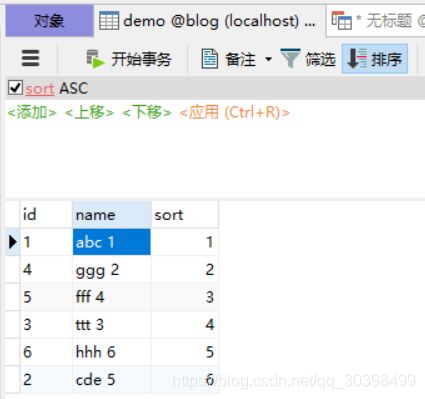
Task: Click the id cell in the cde 5 row
Action: (x=46, y=380)
